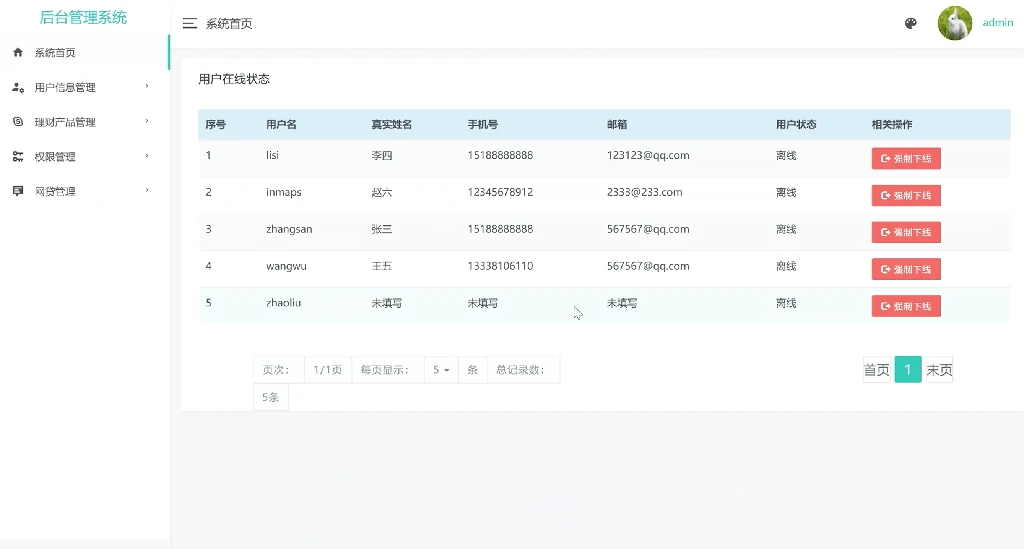Expand the 用户信息管理 chevron arrow

(147, 87)
